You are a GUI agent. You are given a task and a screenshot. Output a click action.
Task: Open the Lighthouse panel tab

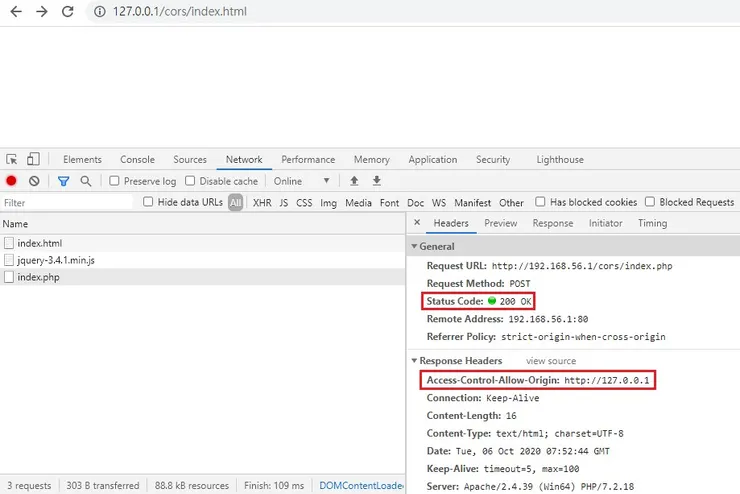point(560,159)
